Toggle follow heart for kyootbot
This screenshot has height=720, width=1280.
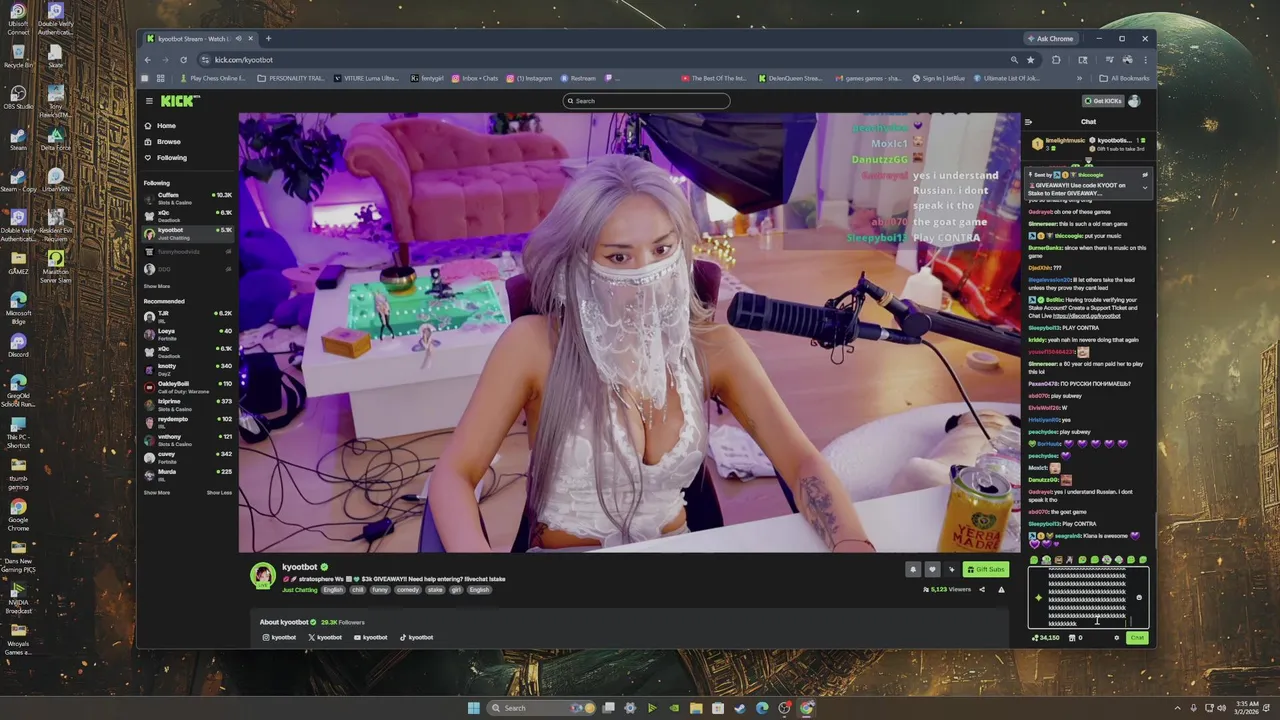(x=932, y=569)
